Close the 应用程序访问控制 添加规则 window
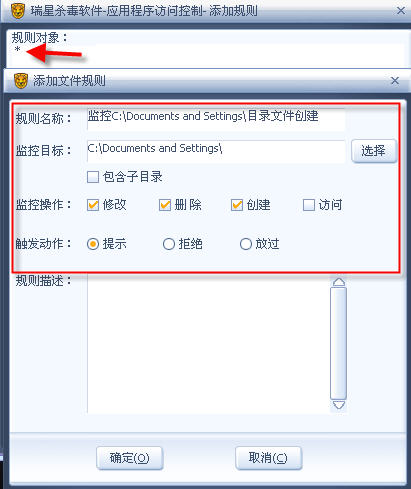 [x=401, y=11]
